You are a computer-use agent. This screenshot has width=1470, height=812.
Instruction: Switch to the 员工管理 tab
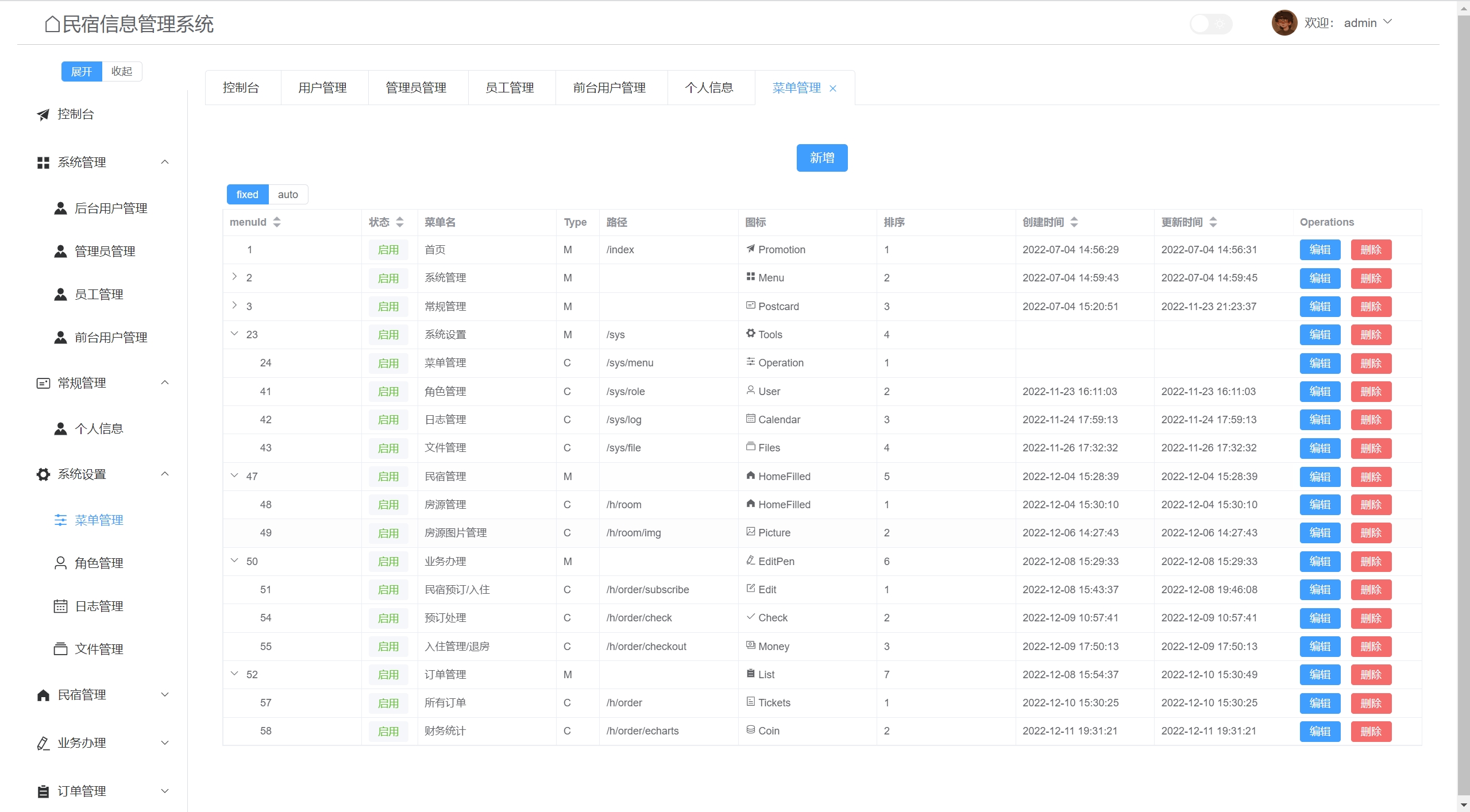(510, 88)
